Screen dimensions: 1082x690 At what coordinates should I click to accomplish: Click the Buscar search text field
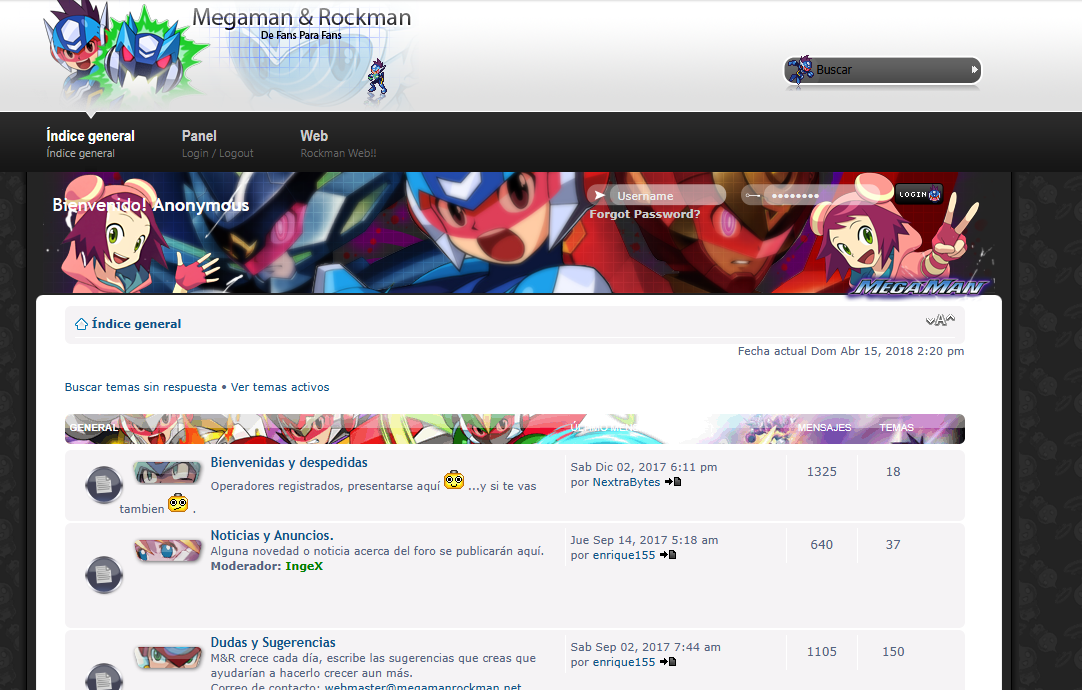pos(888,70)
